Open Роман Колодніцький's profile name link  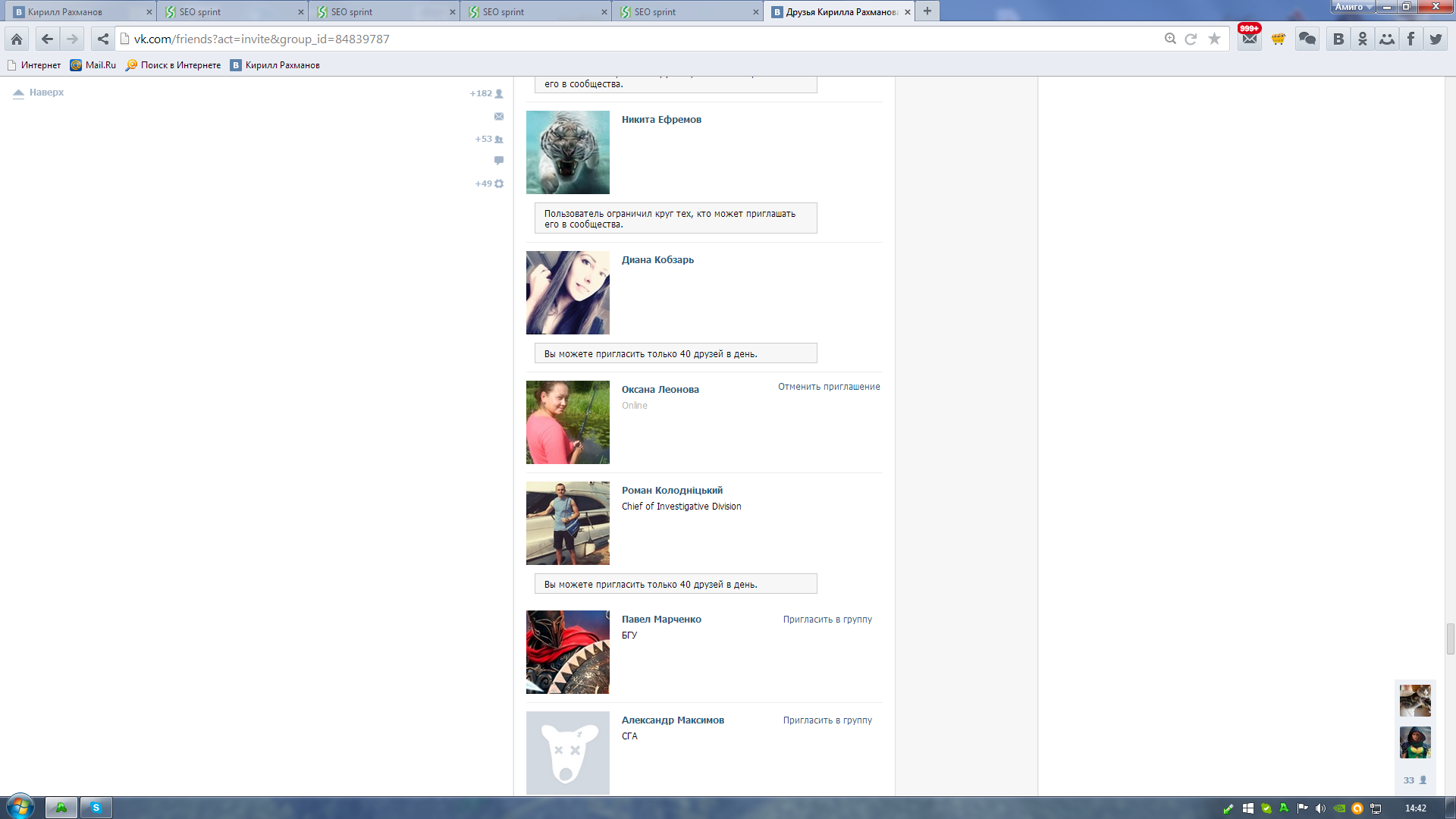pos(672,491)
